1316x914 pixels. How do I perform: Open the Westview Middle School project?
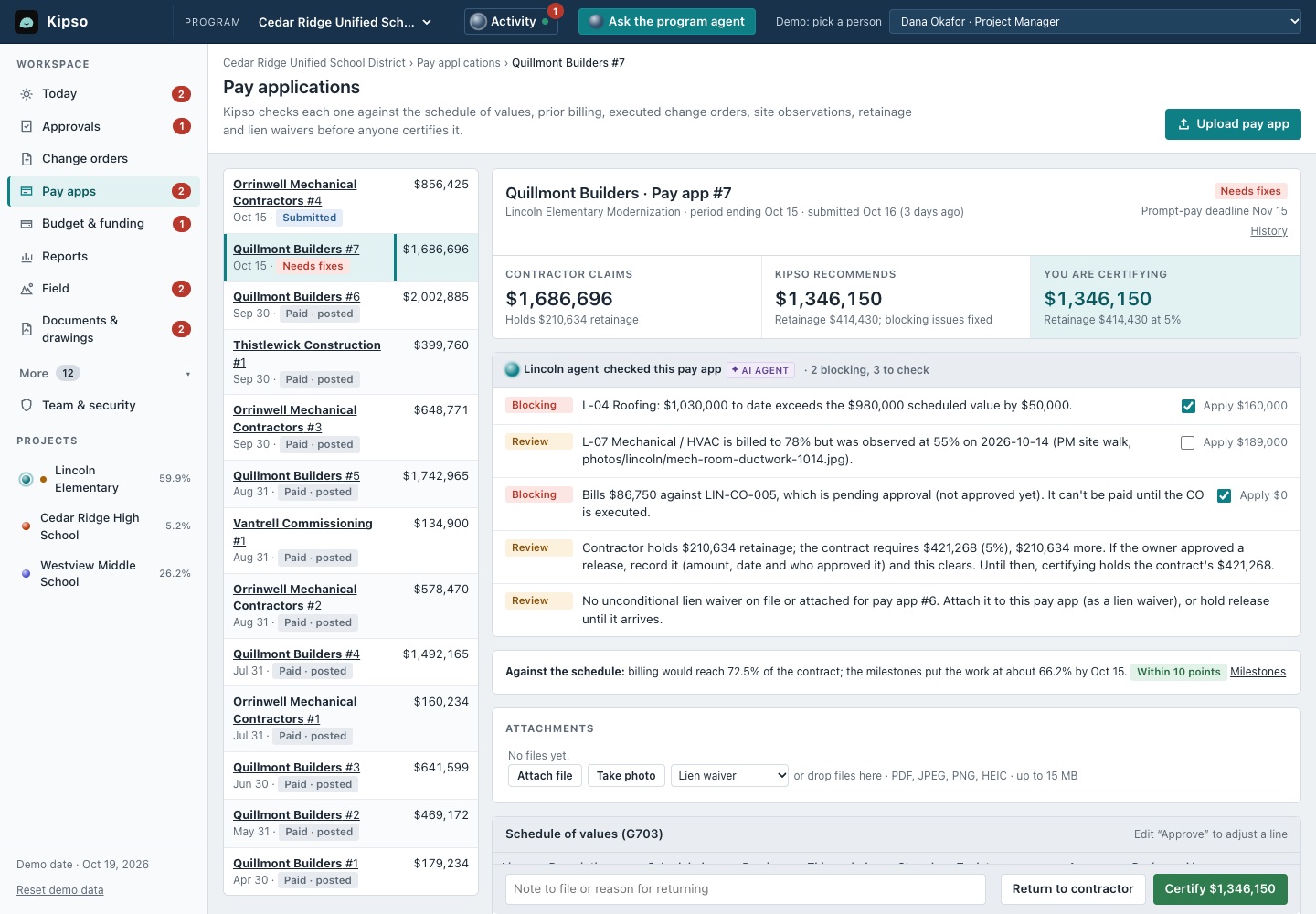click(x=103, y=574)
